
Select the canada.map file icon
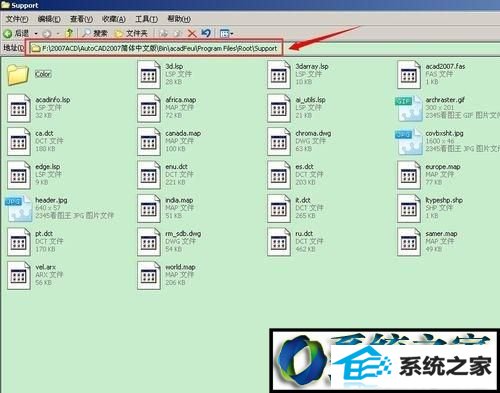[149, 141]
